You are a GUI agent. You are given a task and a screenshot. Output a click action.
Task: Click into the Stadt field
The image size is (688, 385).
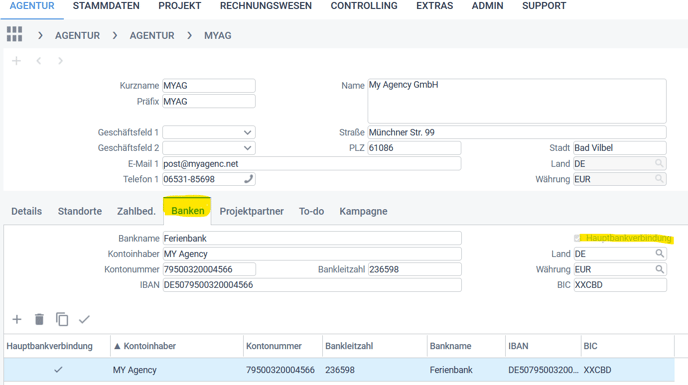tap(620, 148)
